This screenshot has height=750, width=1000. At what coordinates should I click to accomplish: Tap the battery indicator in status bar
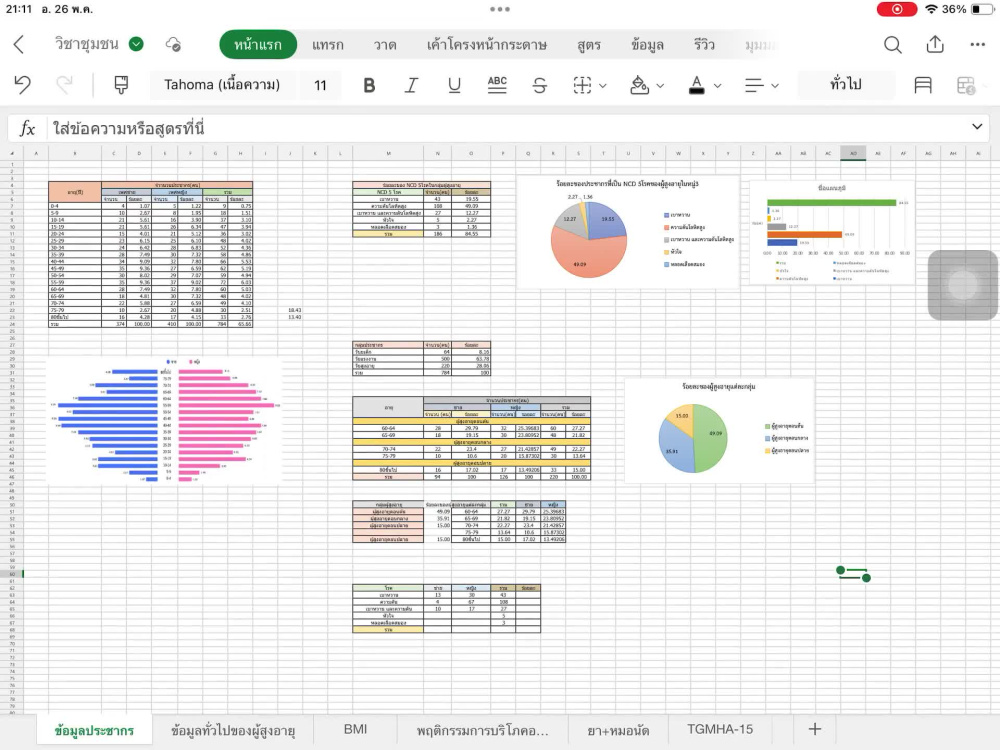click(982, 9)
